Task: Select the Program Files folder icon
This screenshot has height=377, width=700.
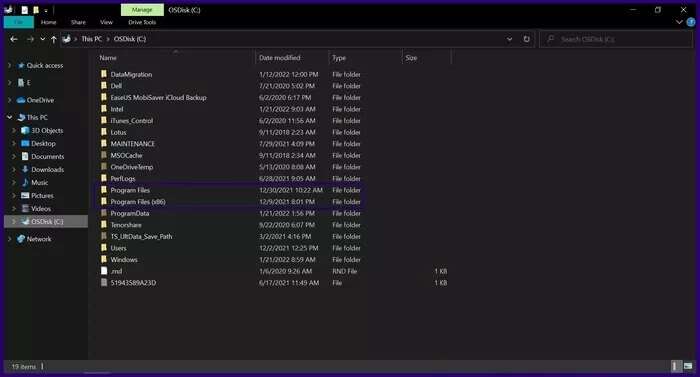Action: (x=104, y=190)
